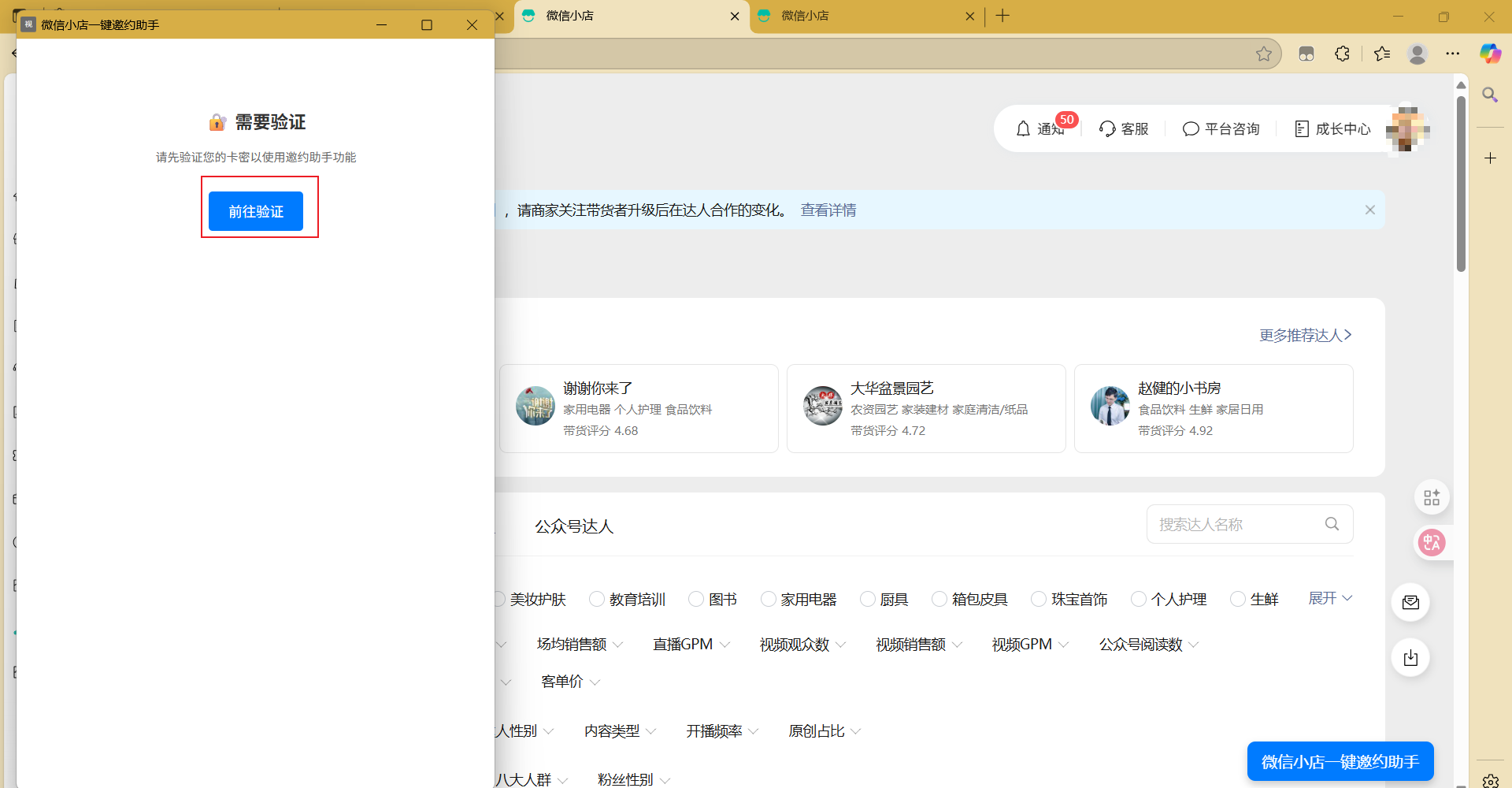Viewport: 1512px width, 788px height.
Task: Open the browser profile icon
Action: [x=1417, y=54]
